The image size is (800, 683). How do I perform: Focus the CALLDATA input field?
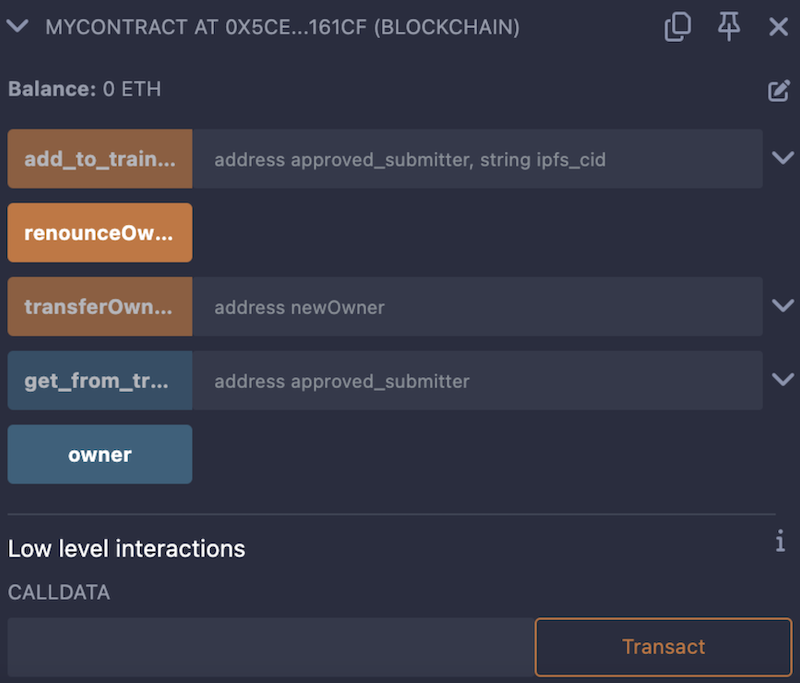click(270, 647)
